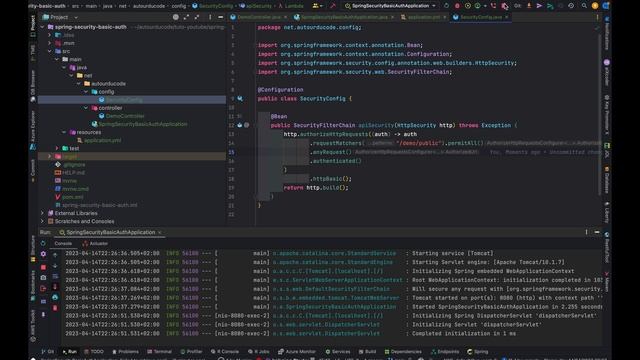Hide the Project panel with minimize icon
640x360 pixels.
[220, 17]
